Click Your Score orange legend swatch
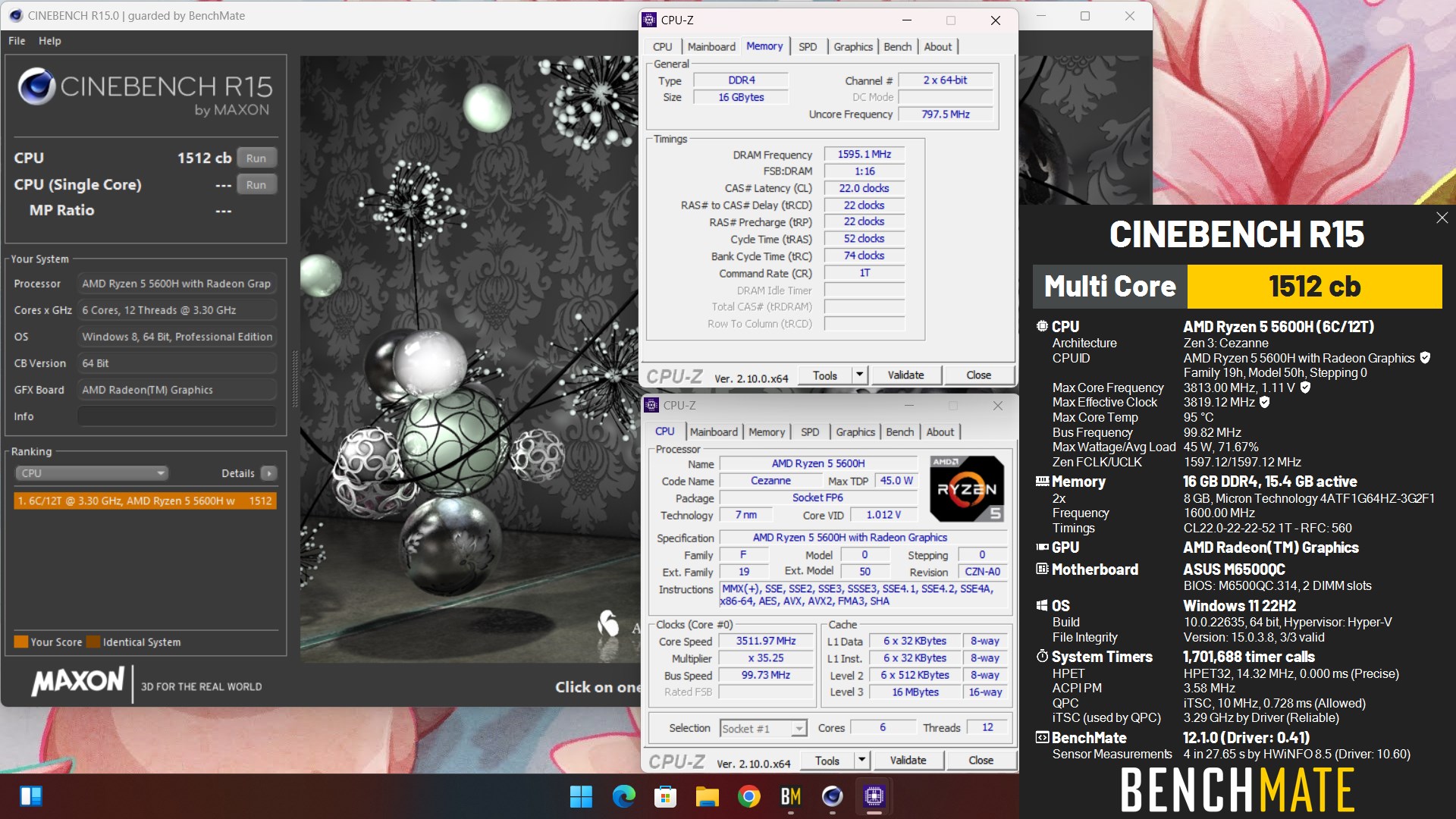Image resolution: width=1456 pixels, height=819 pixels. click(21, 642)
